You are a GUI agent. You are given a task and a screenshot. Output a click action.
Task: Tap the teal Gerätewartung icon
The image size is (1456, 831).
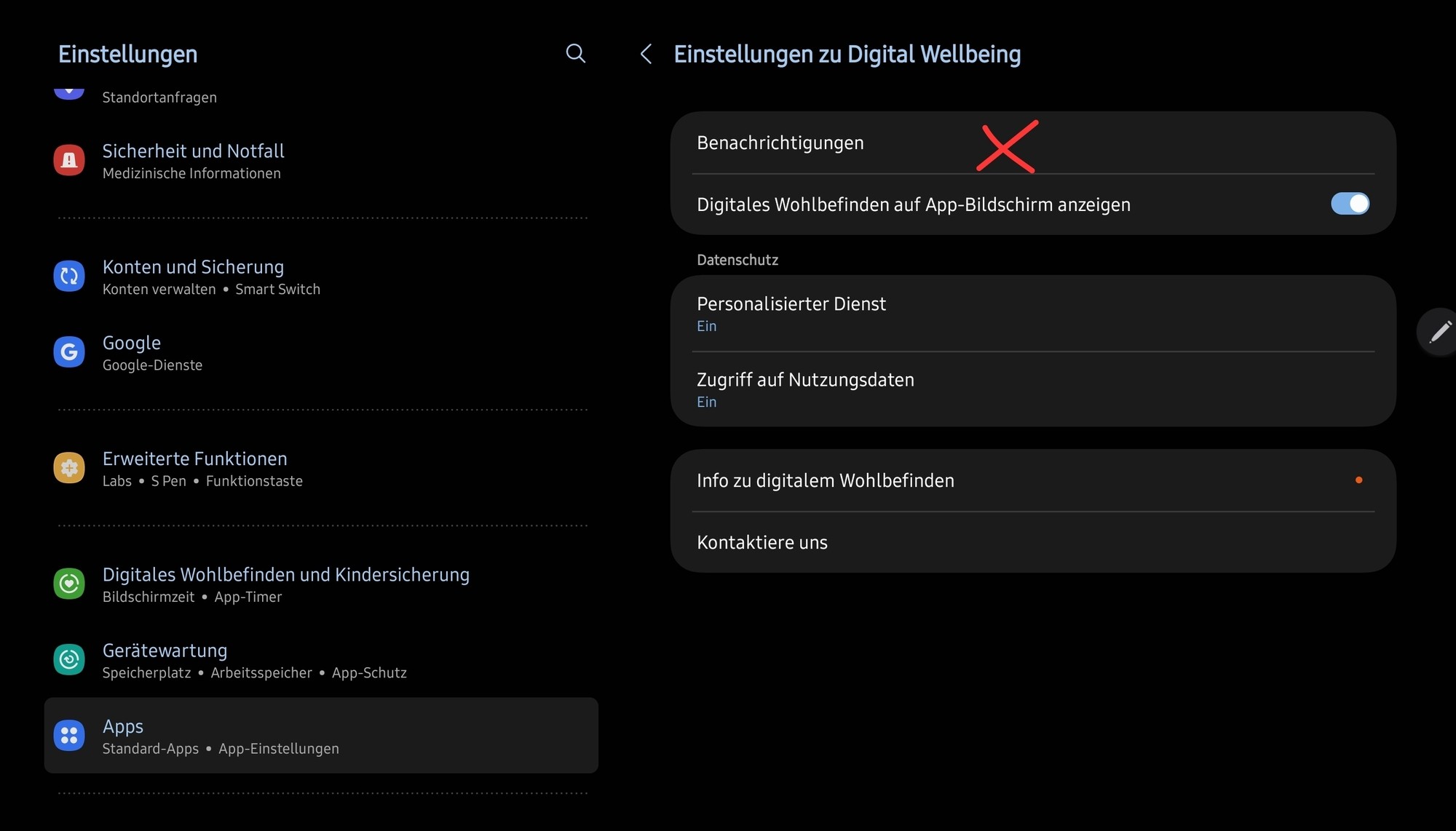pyautogui.click(x=69, y=659)
